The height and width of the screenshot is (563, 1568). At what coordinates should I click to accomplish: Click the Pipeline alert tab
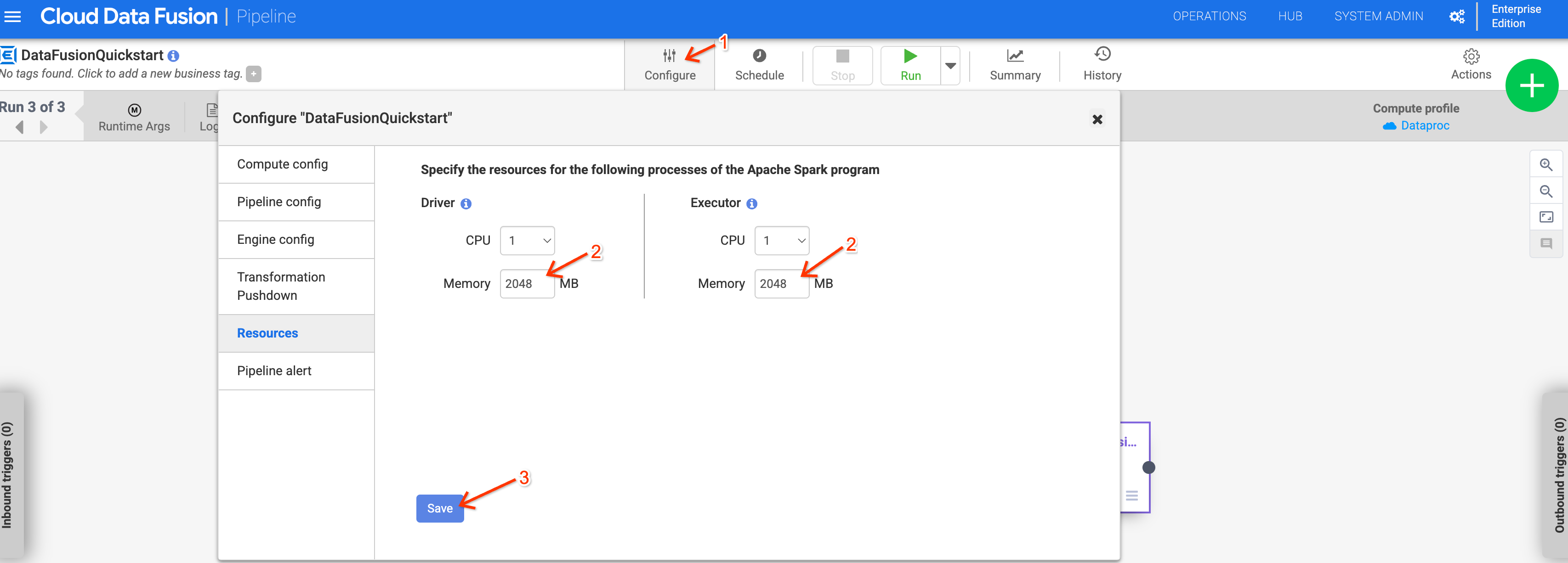coord(274,370)
